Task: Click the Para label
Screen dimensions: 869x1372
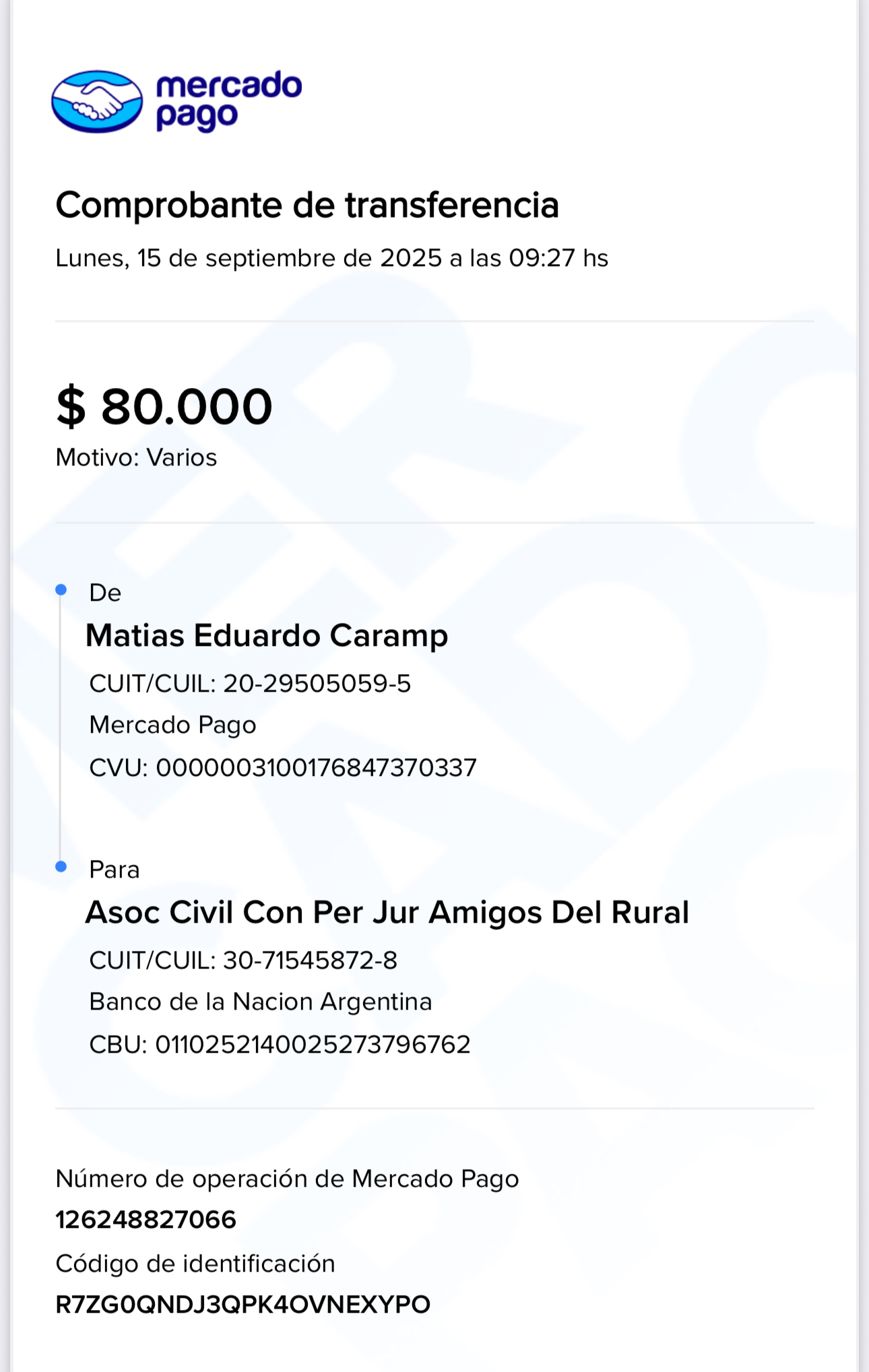Action: [x=114, y=870]
